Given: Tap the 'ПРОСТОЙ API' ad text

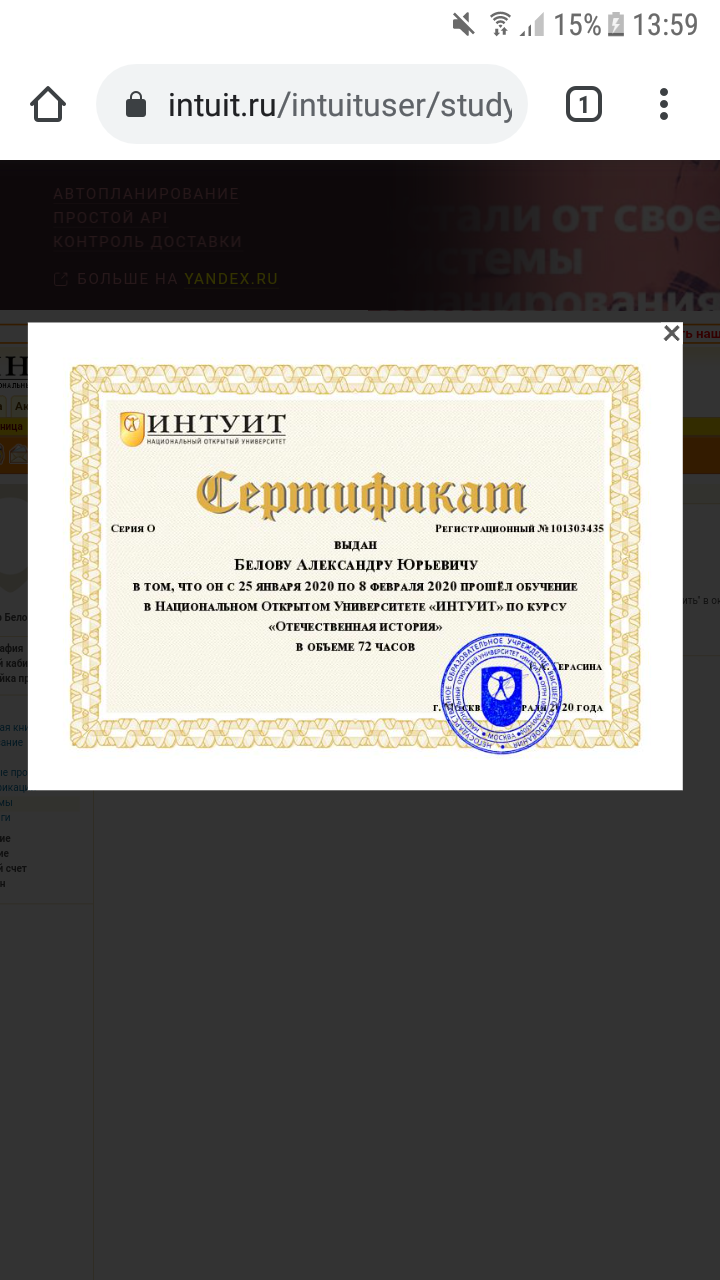Looking at the screenshot, I should (110, 217).
